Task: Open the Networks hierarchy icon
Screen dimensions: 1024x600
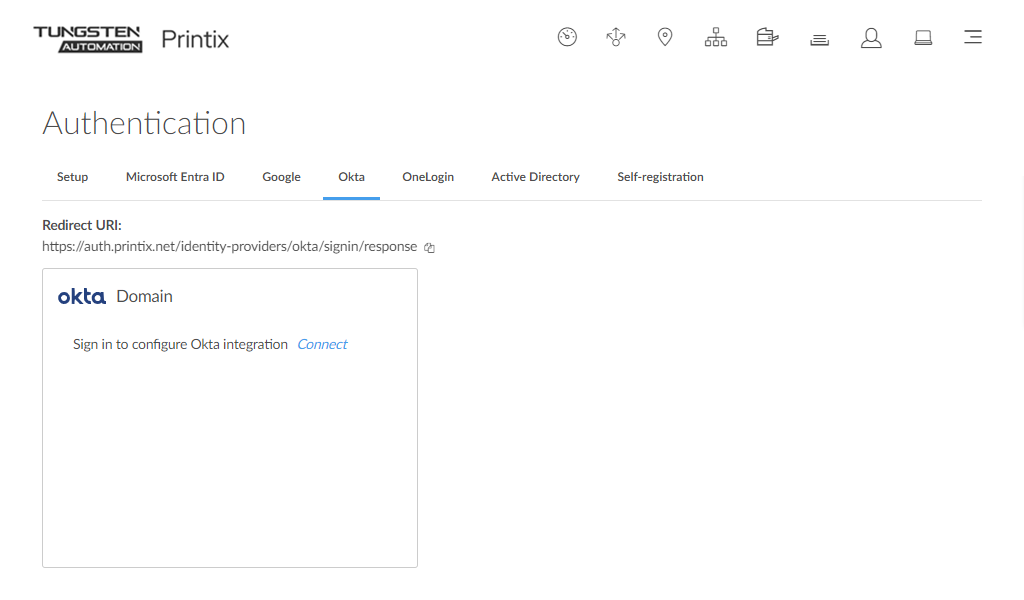Action: 716,38
